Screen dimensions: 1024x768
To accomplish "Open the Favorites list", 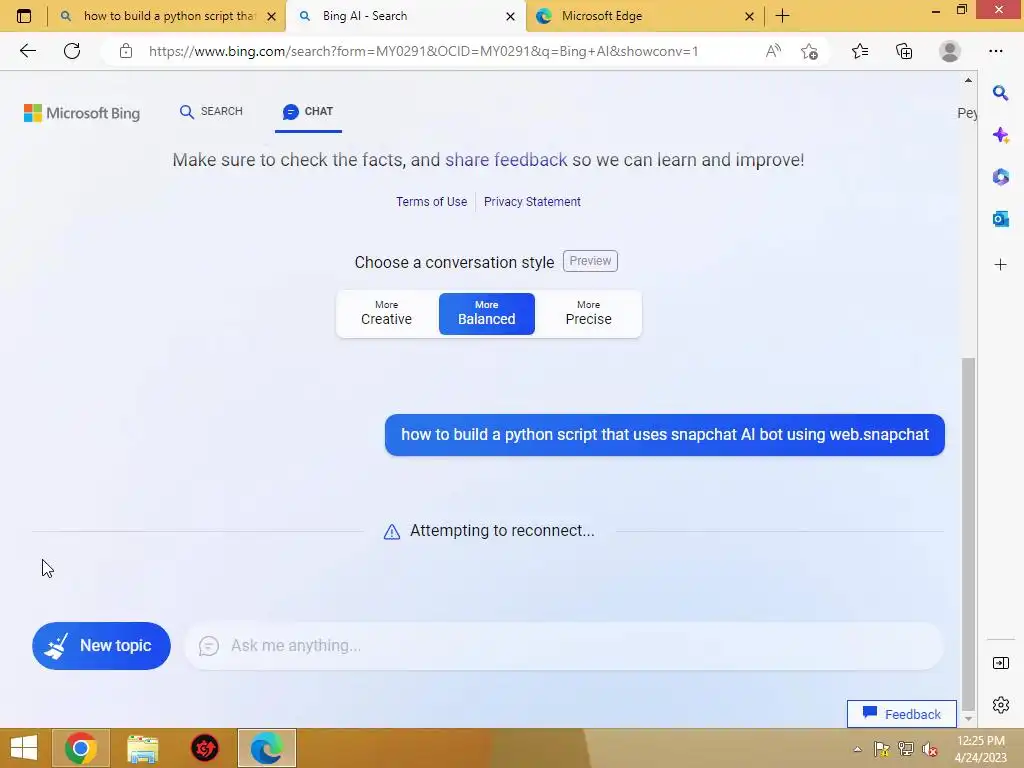I will tap(860, 51).
